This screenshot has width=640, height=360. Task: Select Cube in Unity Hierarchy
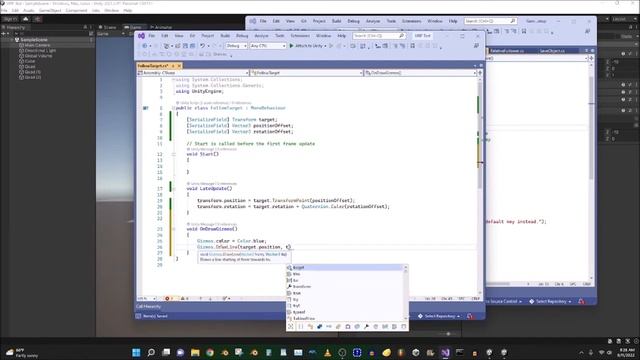(30, 61)
